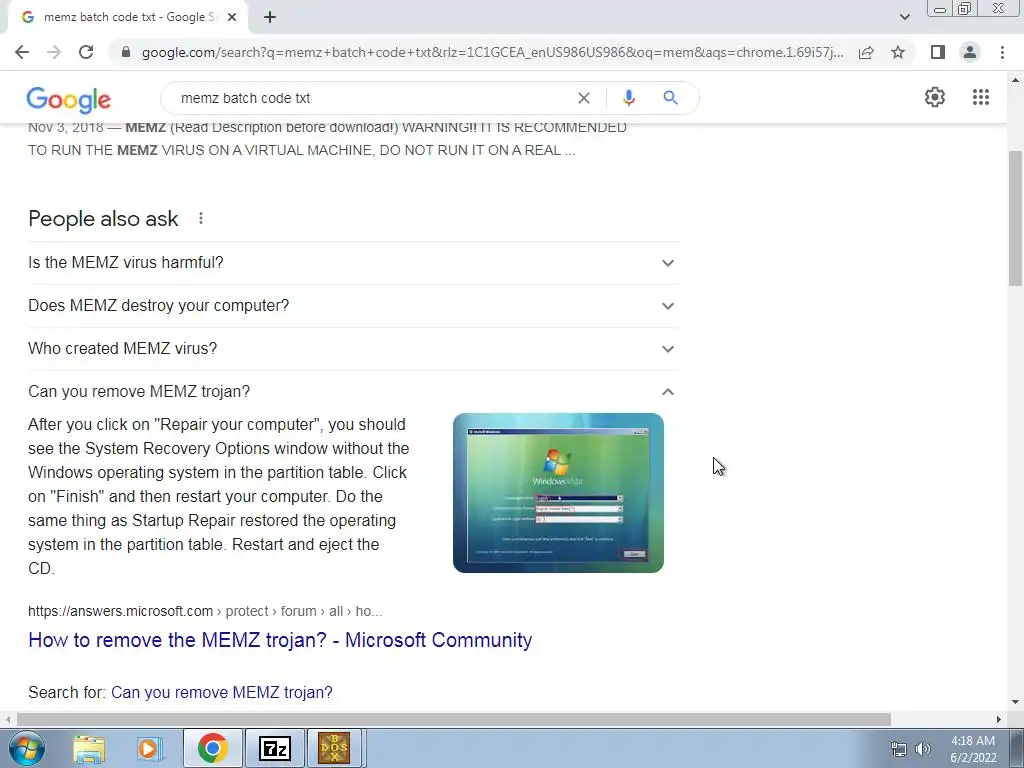1024x768 pixels.
Task: Search for "Can you remove MEMZ trojan?"
Action: pyautogui.click(x=221, y=692)
